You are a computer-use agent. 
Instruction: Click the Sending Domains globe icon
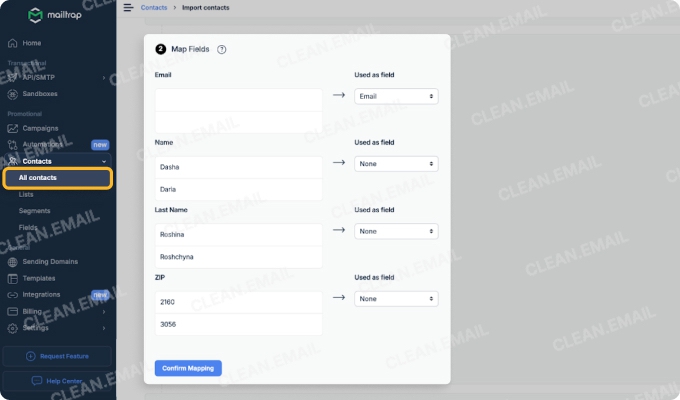click(x=13, y=262)
